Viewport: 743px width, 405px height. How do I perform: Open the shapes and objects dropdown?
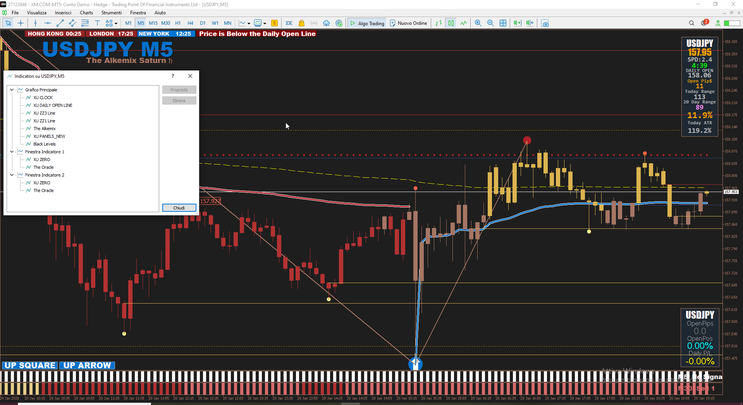111,23
